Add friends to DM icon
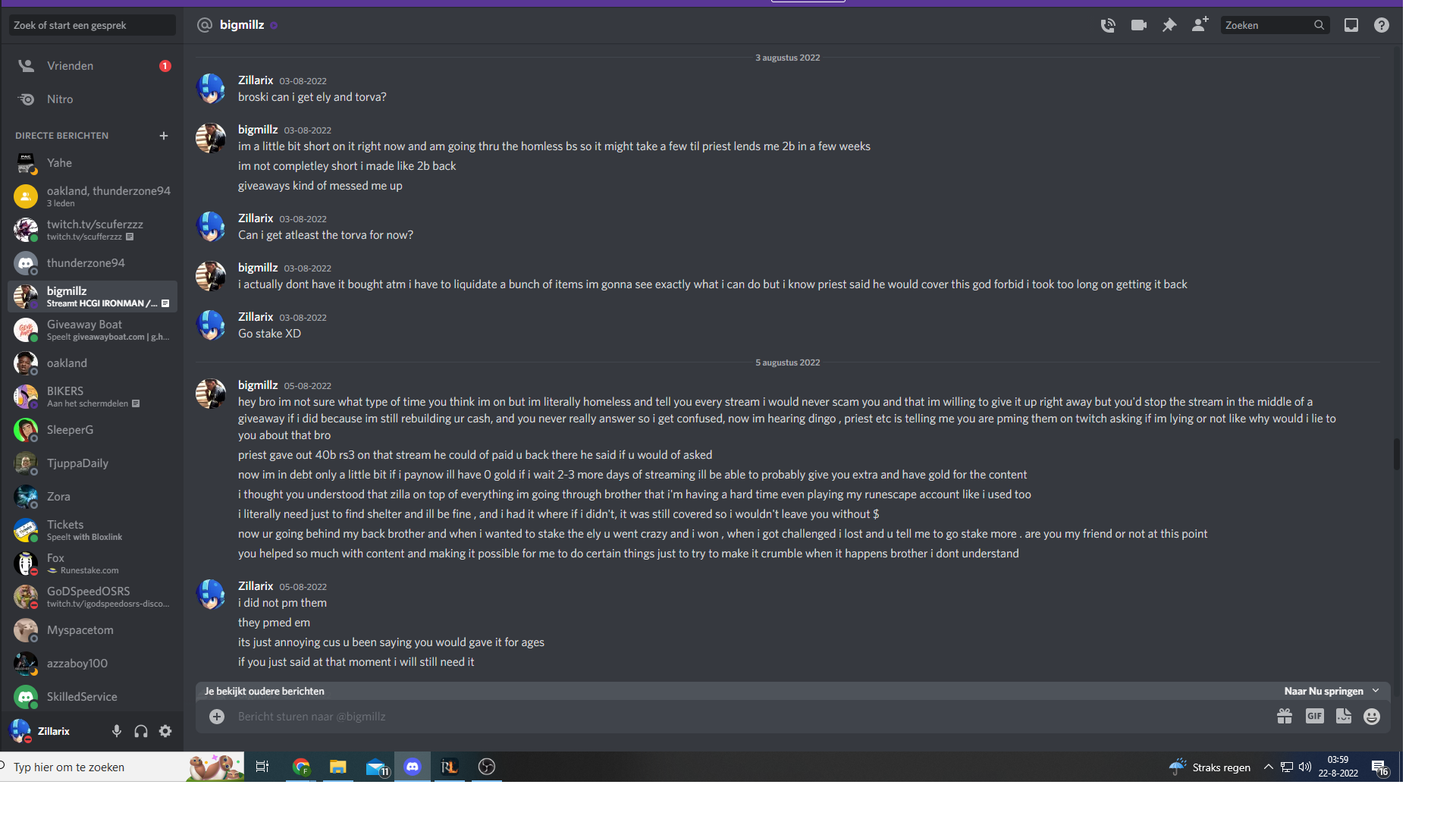The height and width of the screenshot is (819, 1456). (x=1200, y=25)
